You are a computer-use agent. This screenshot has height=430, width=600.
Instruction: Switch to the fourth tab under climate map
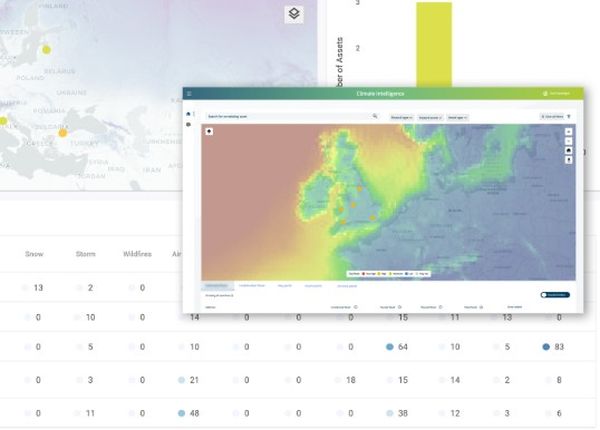(313, 286)
